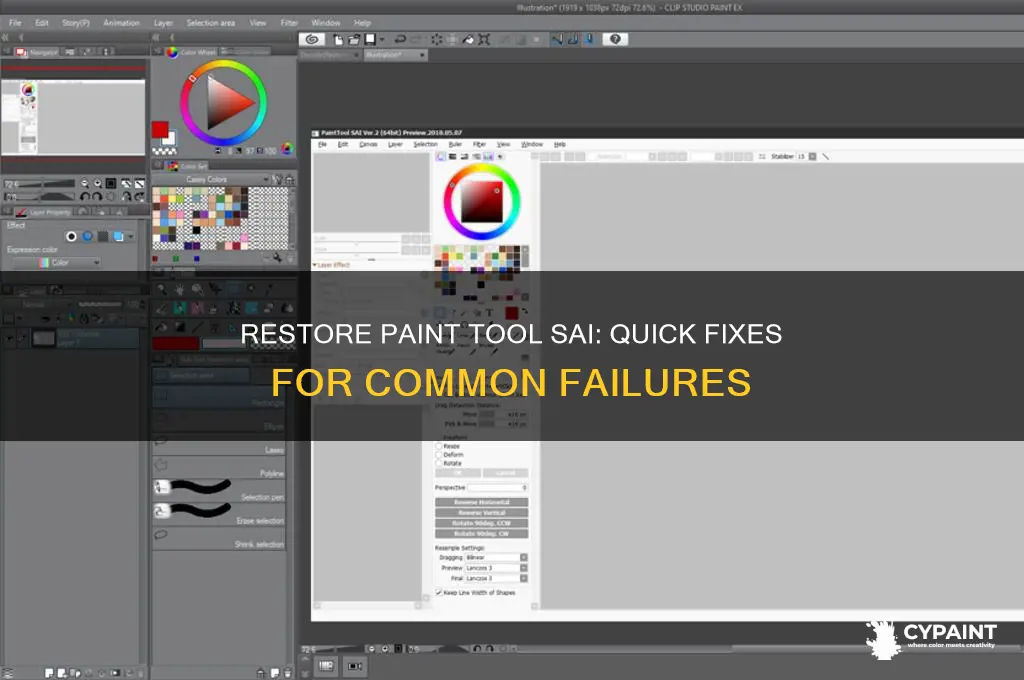Click SAI straight line drawing mode icon
1024x680 pixels.
click(x=825, y=157)
